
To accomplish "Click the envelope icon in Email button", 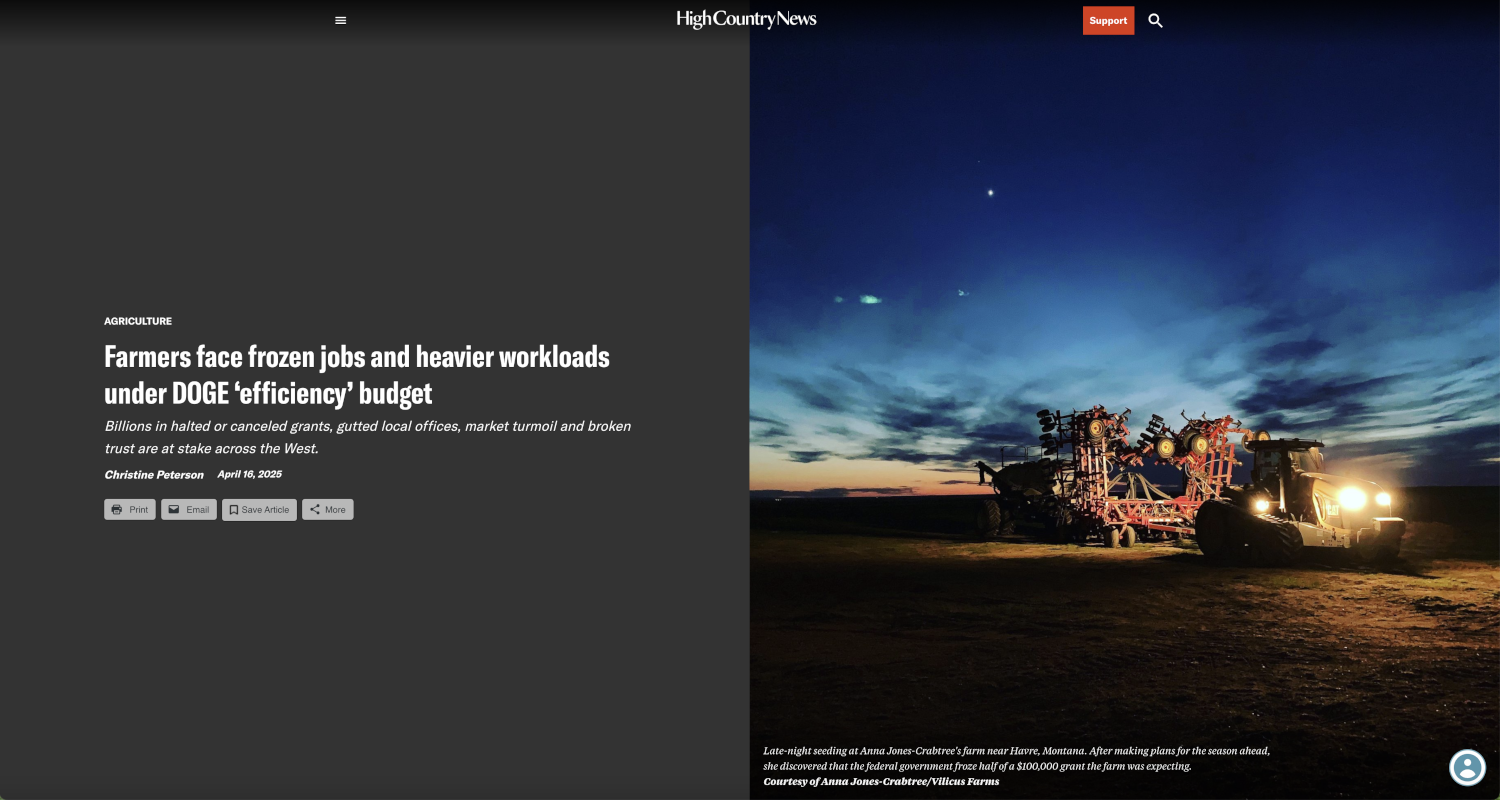I will pos(174,510).
